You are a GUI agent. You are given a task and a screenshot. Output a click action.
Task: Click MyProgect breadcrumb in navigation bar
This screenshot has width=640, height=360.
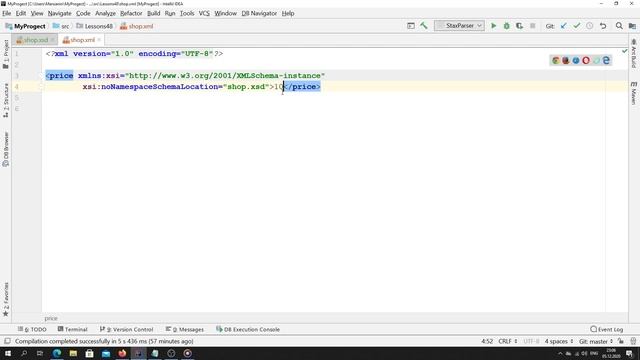click(x=25, y=26)
